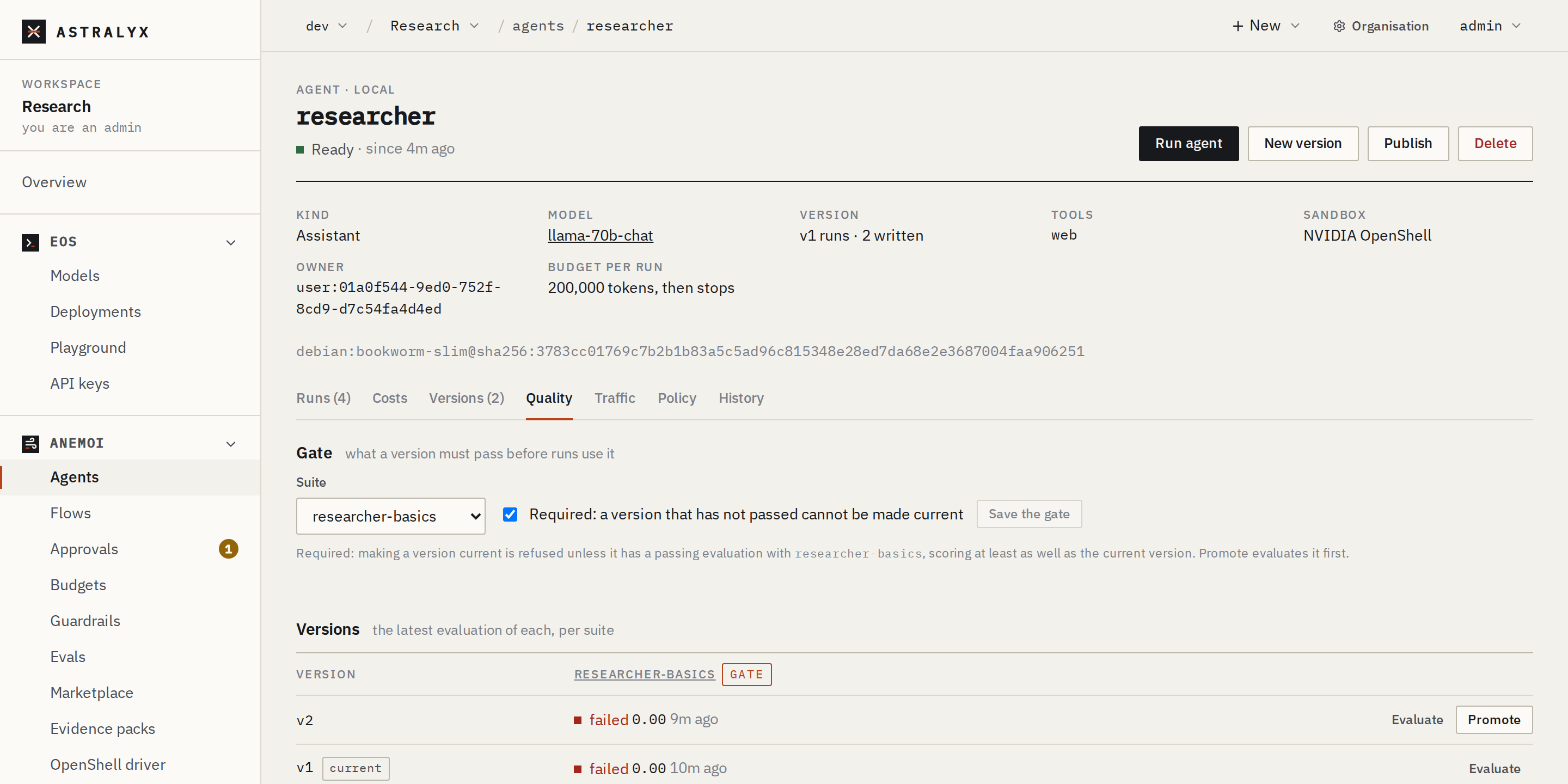
Task: Open the Policy tab
Action: (677, 398)
